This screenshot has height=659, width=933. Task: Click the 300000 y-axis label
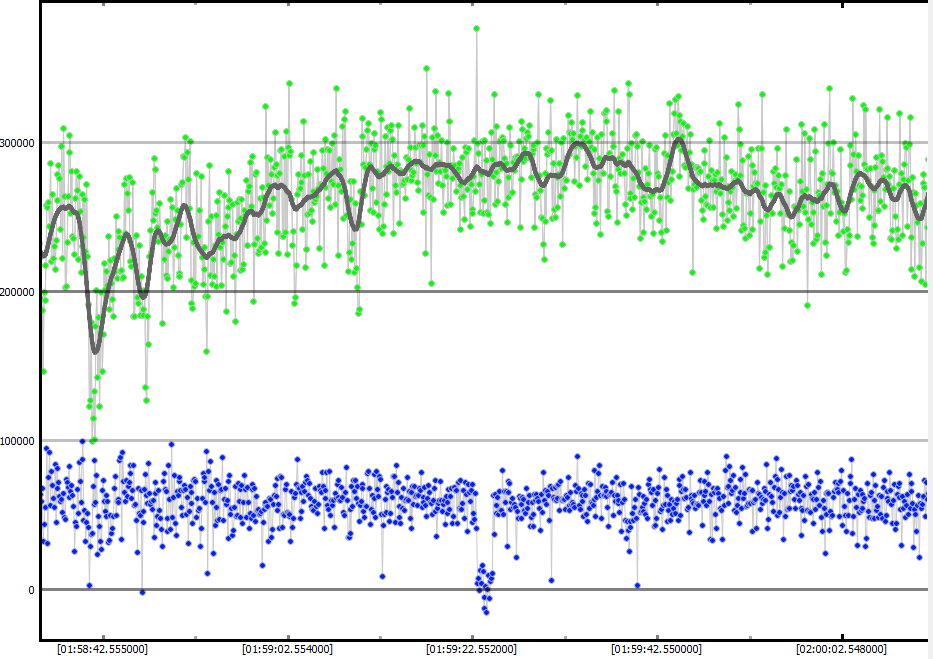click(20, 143)
